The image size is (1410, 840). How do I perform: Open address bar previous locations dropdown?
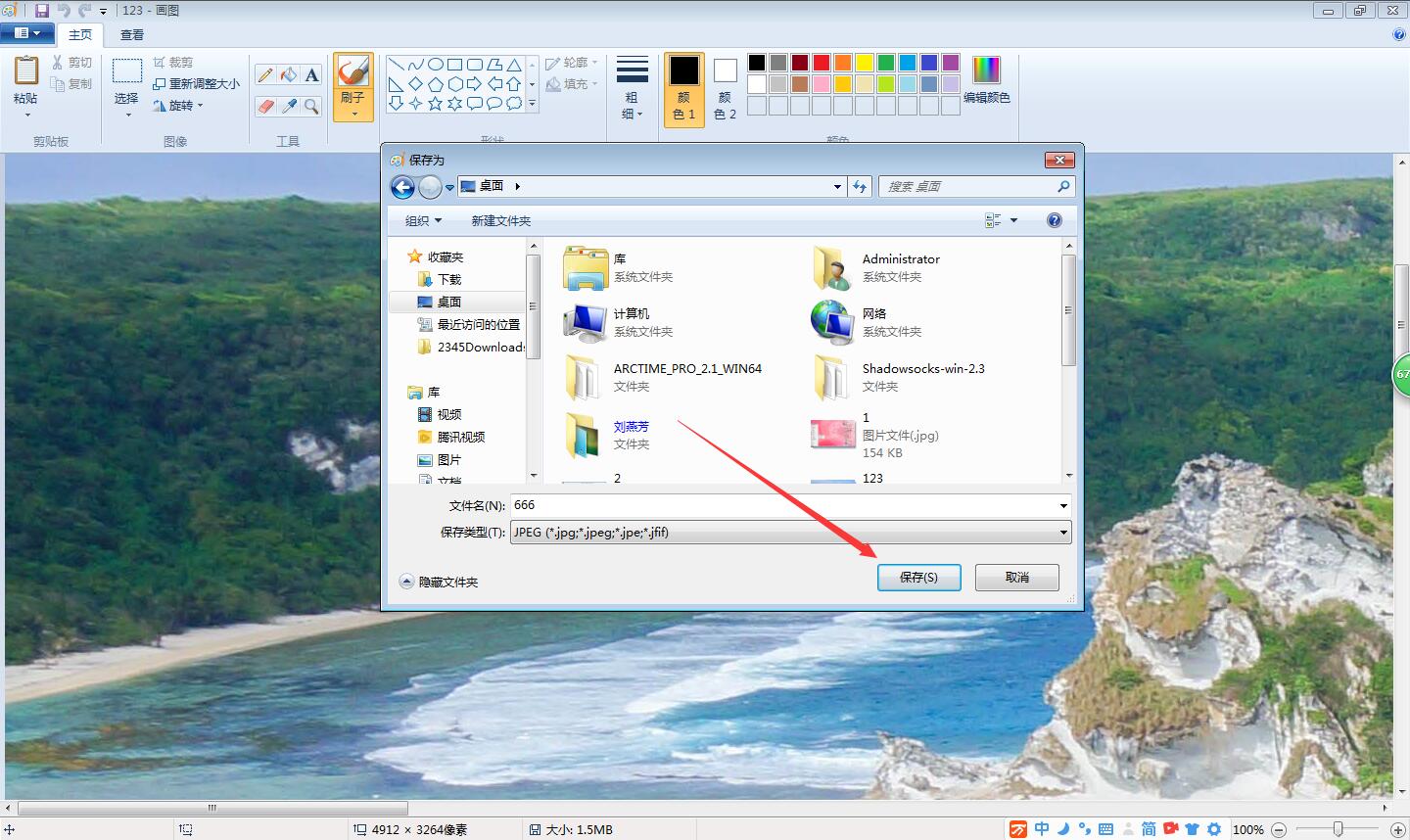837,186
